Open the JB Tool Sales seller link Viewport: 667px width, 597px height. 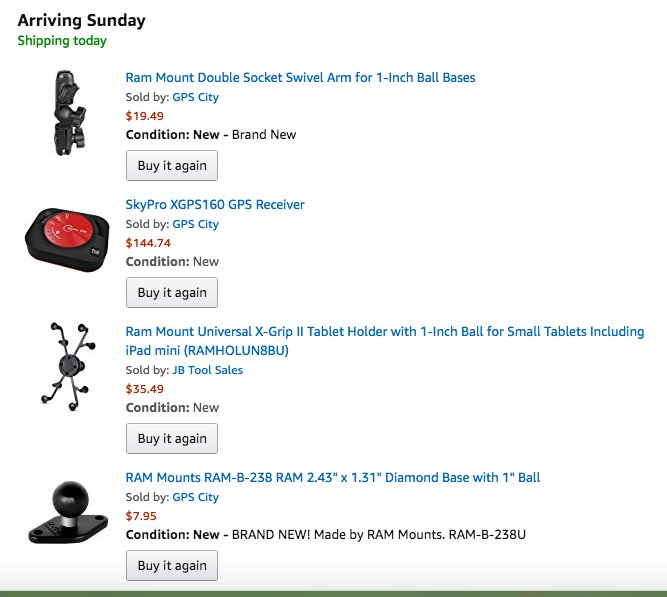pyautogui.click(x=207, y=370)
